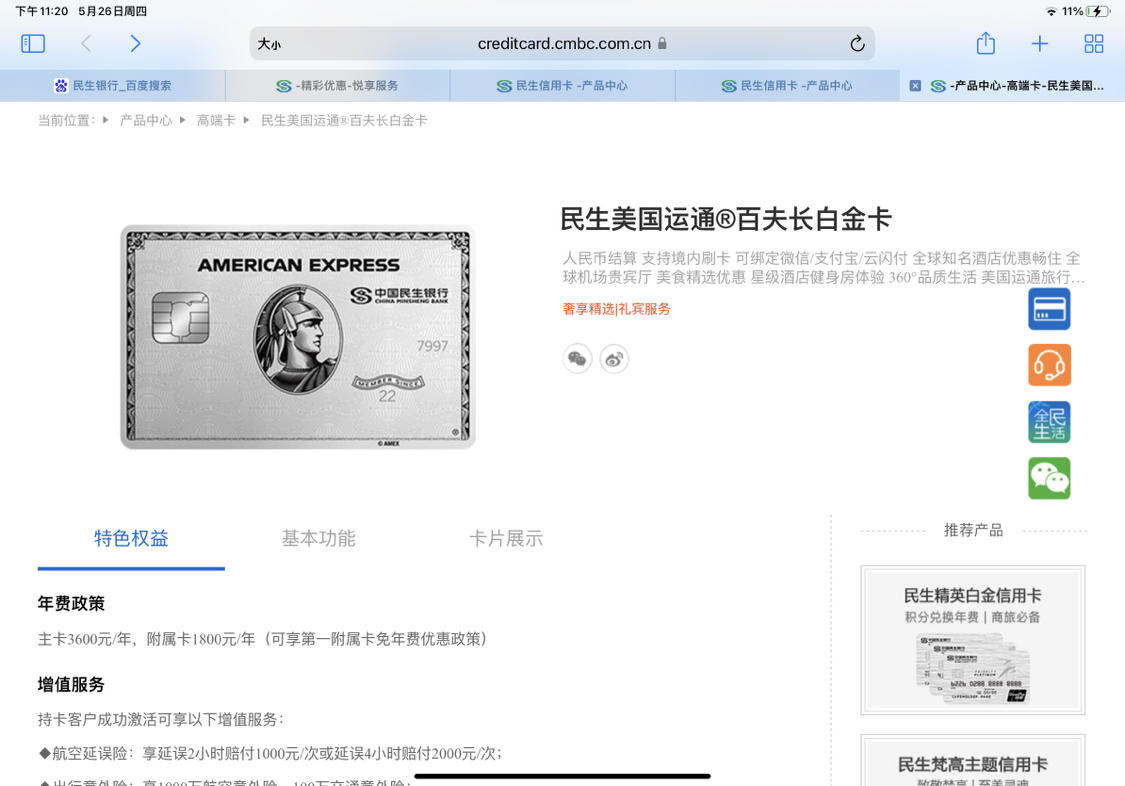The height and width of the screenshot is (786, 1125).
Task: Share via the WeChat icon
Action: click(x=577, y=359)
